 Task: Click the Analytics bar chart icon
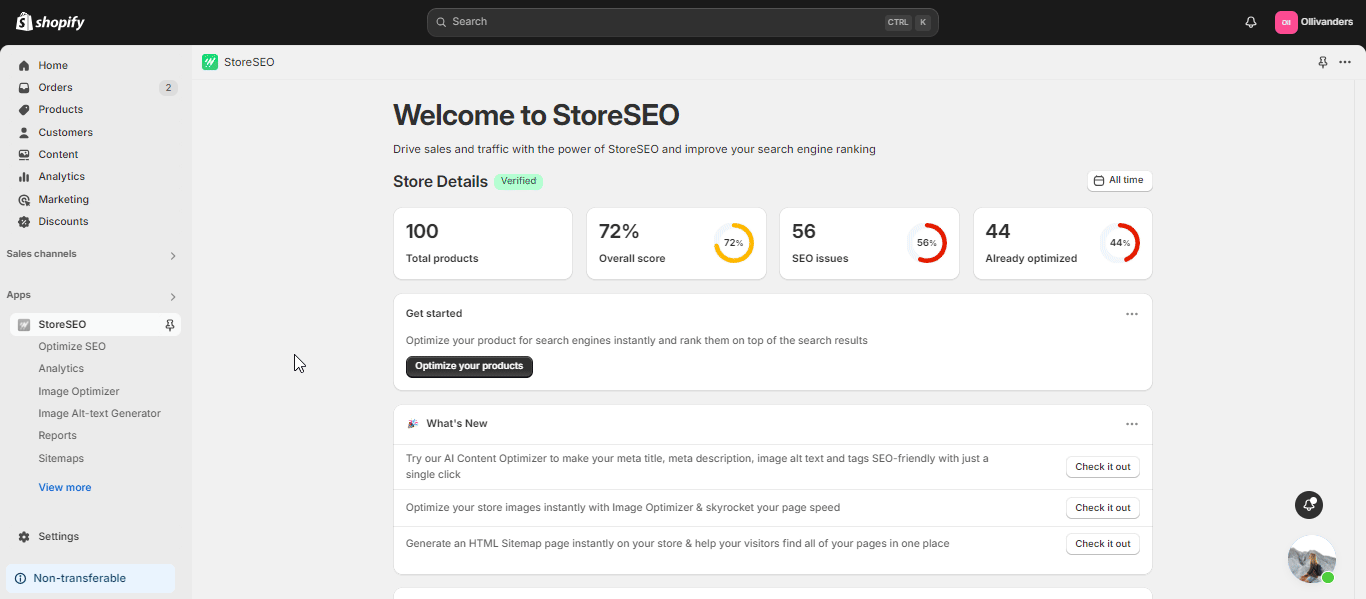click(x=24, y=177)
